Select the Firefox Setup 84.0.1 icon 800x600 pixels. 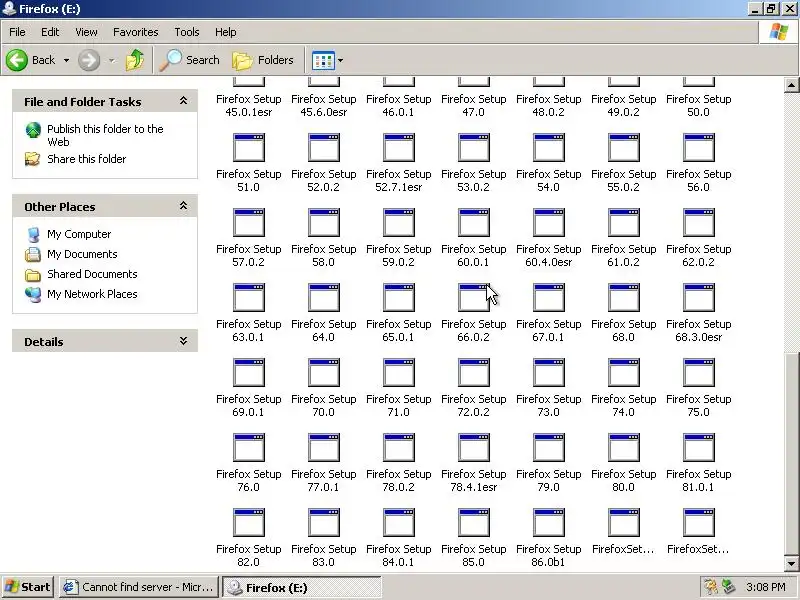click(x=398, y=522)
